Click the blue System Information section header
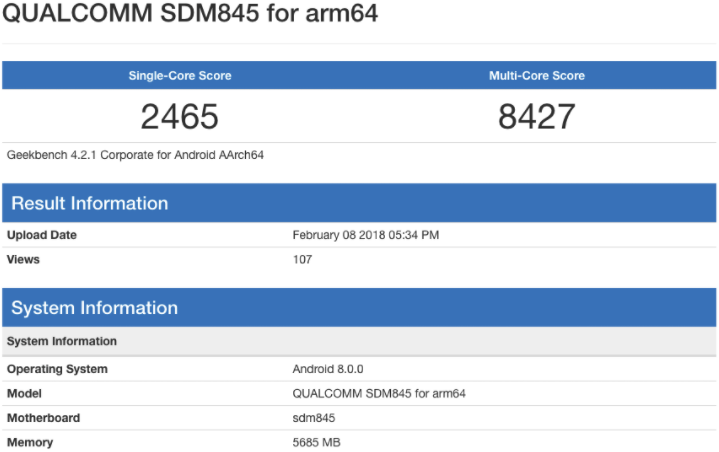 359,308
